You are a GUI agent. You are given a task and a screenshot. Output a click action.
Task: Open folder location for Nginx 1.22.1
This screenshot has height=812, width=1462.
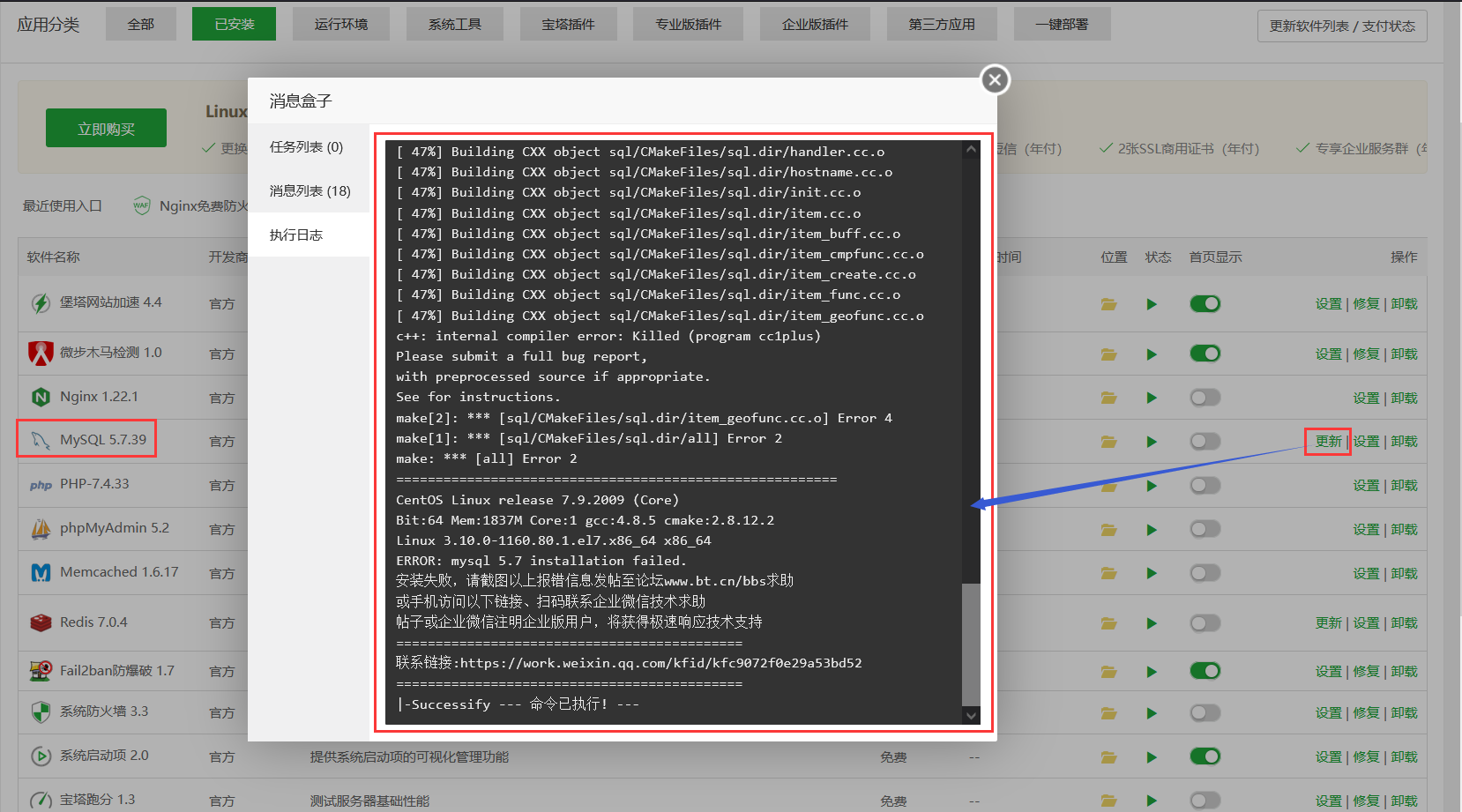click(x=1109, y=398)
